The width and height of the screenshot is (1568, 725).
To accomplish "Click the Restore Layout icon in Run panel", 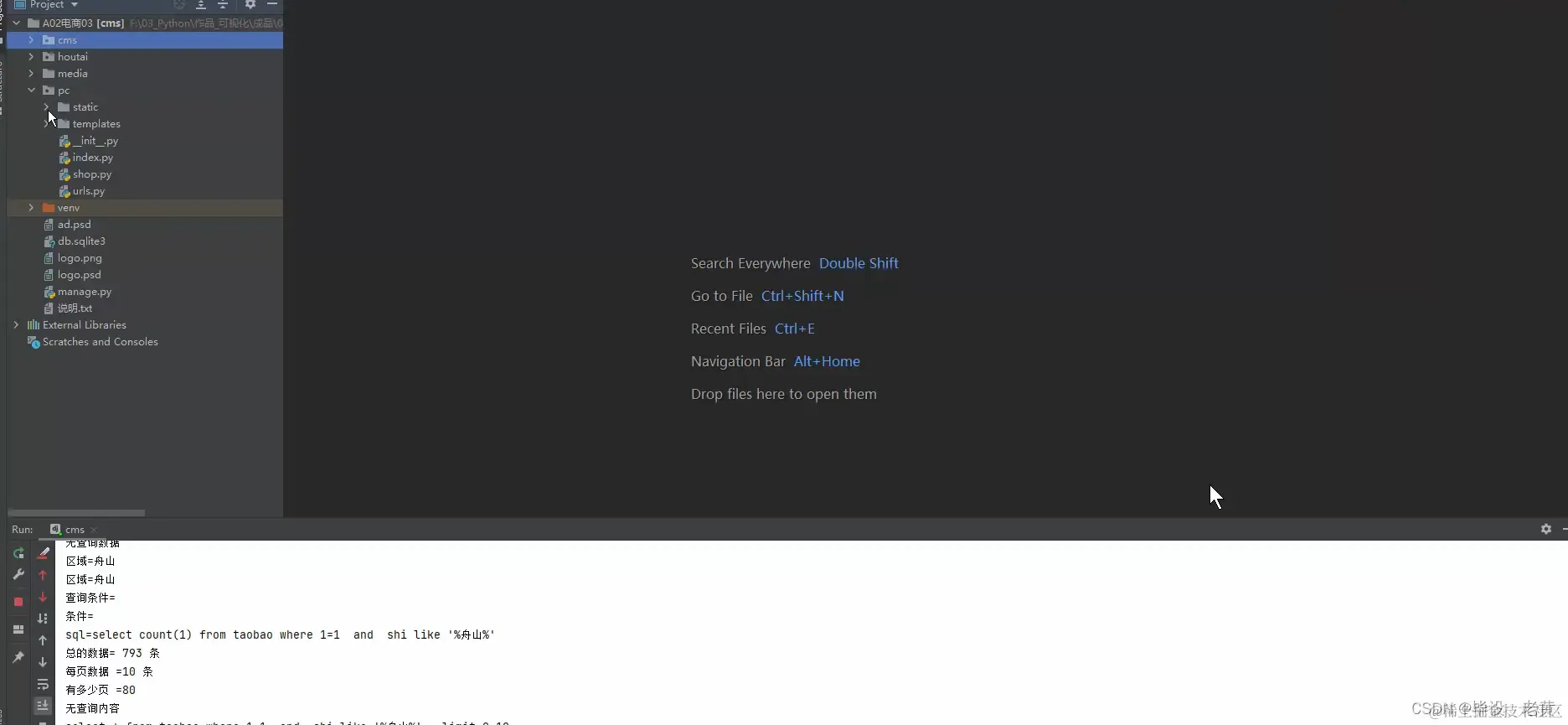I will (18, 629).
